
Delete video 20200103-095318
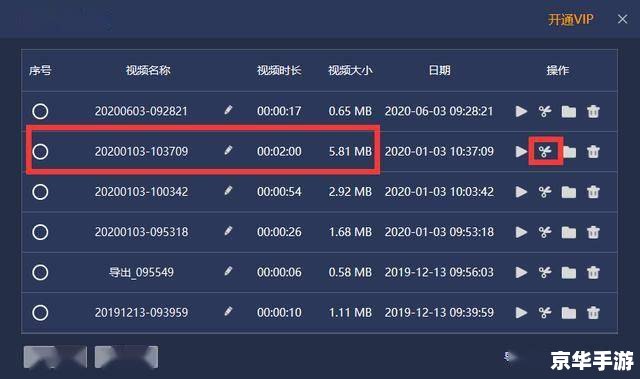[593, 232]
